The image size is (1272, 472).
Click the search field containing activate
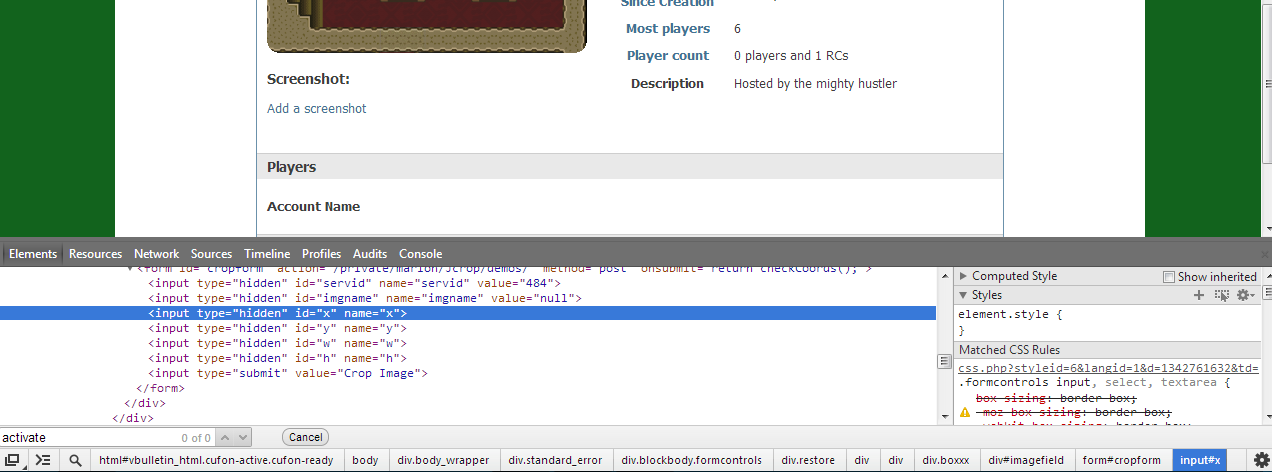pyautogui.click(x=107, y=437)
